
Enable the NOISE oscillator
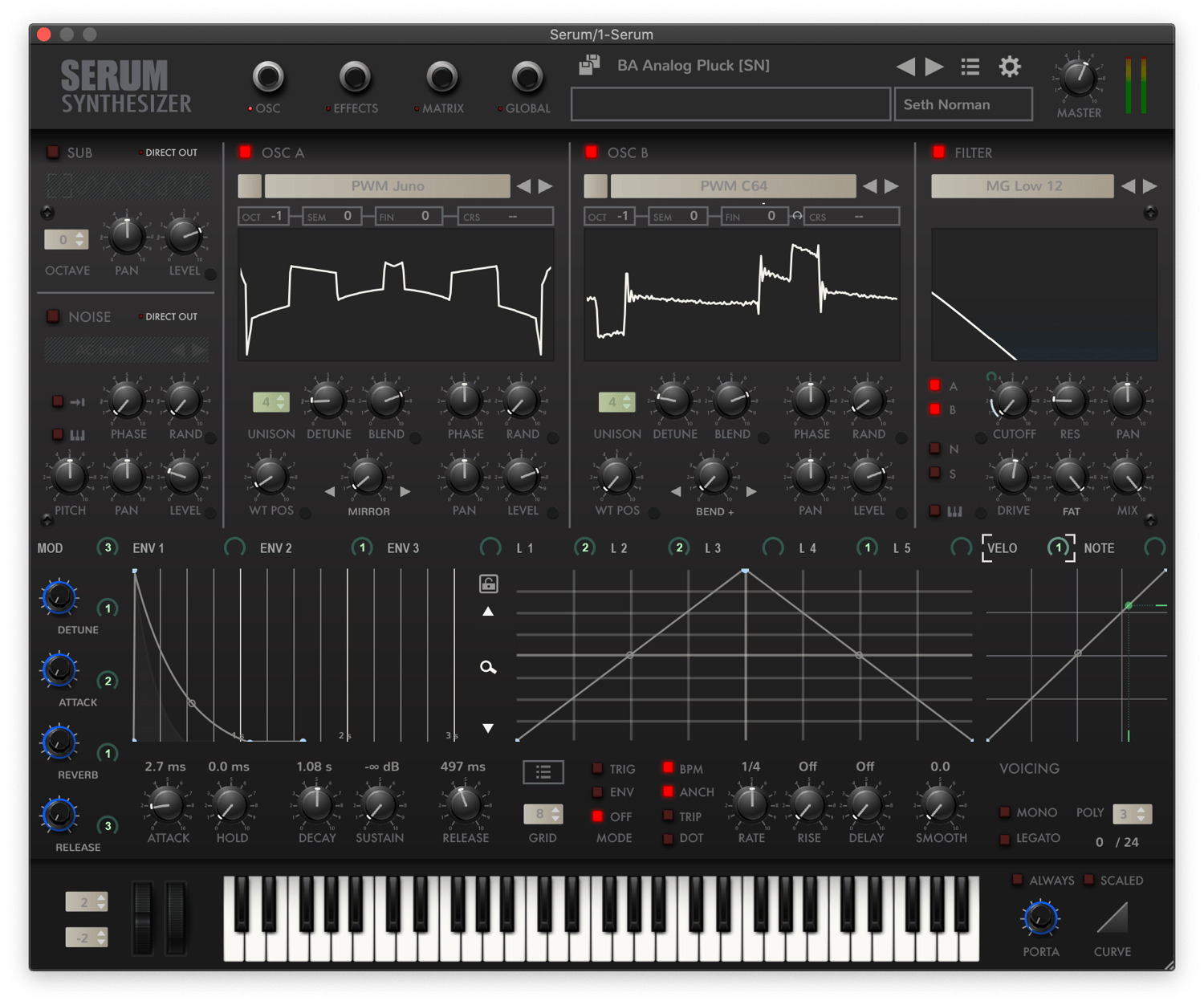[x=53, y=316]
